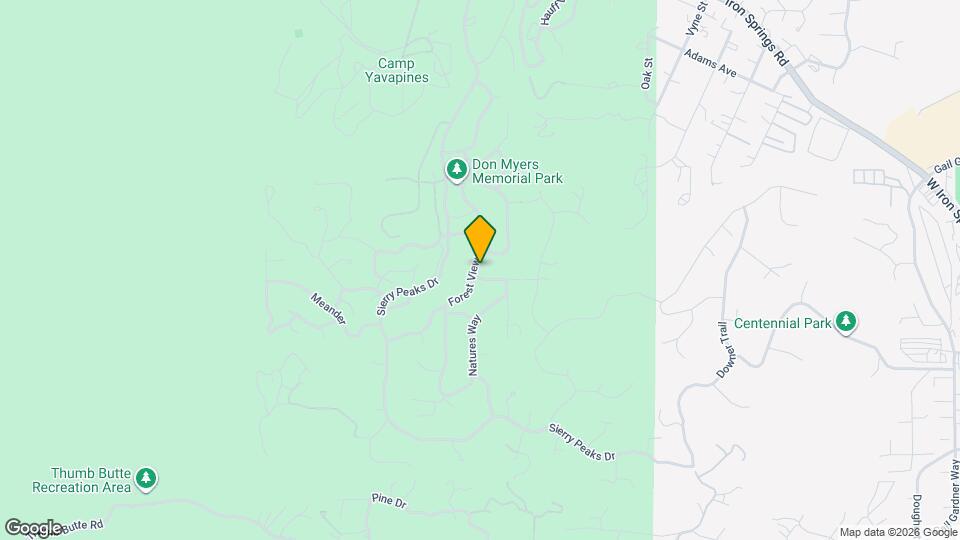Click the Pine Dr road label
Viewport: 960px width, 540px height.
[389, 501]
